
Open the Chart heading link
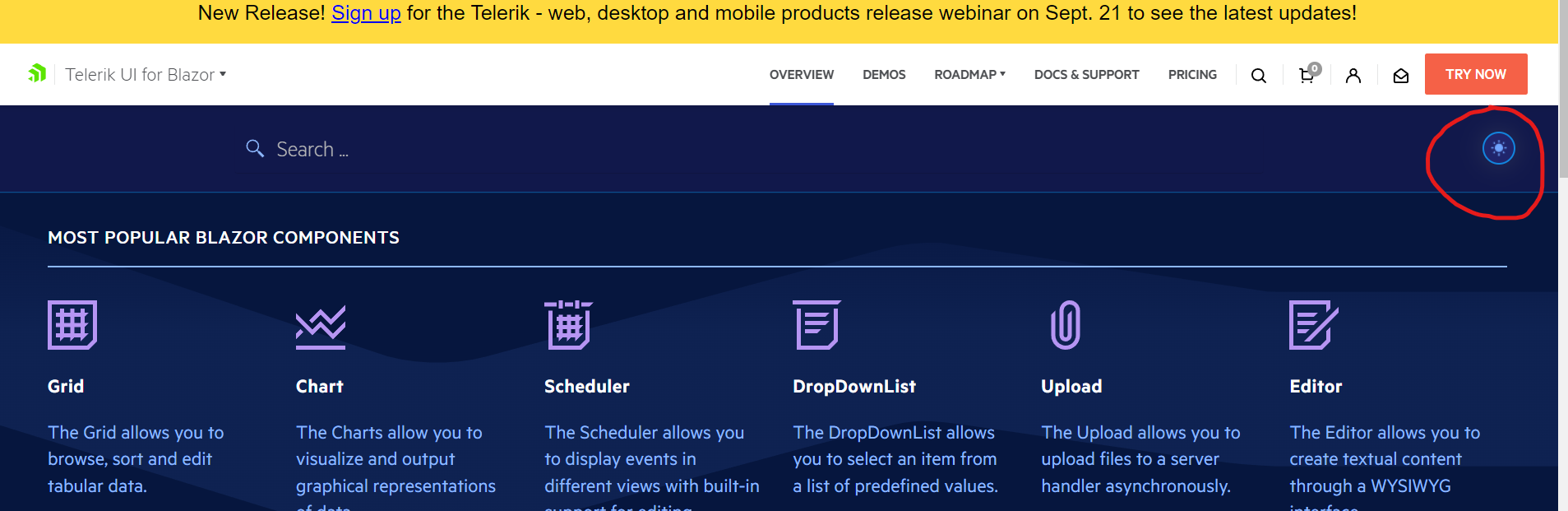(x=319, y=386)
